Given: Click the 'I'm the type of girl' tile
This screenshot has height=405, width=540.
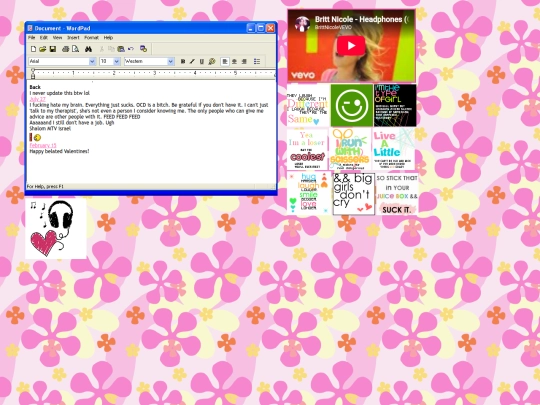Looking at the screenshot, I should pos(395,105).
